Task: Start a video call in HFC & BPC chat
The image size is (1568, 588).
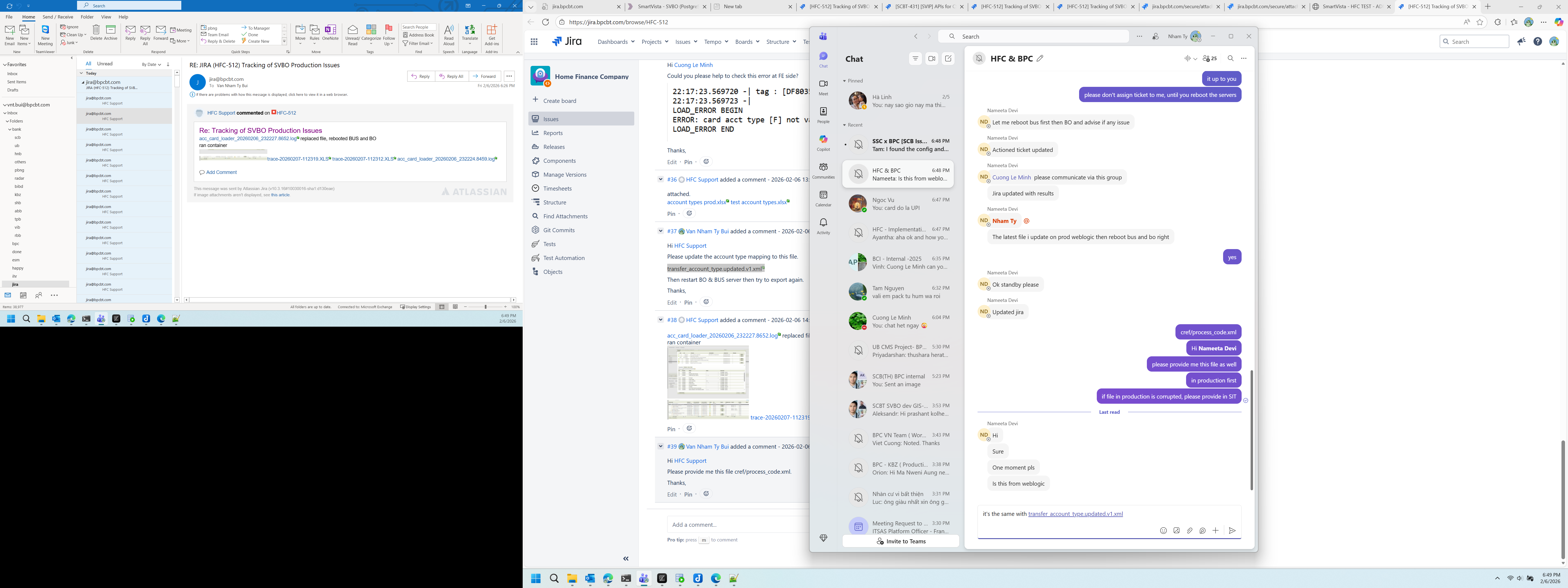Action: pyautogui.click(x=932, y=59)
